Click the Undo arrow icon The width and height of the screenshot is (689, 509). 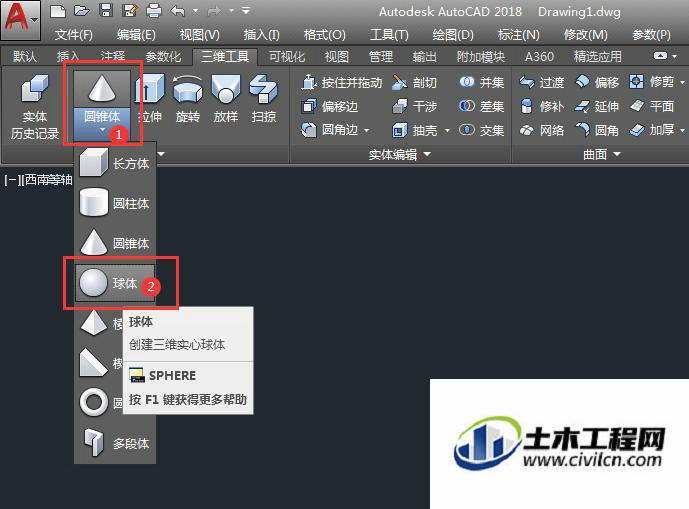(x=178, y=11)
